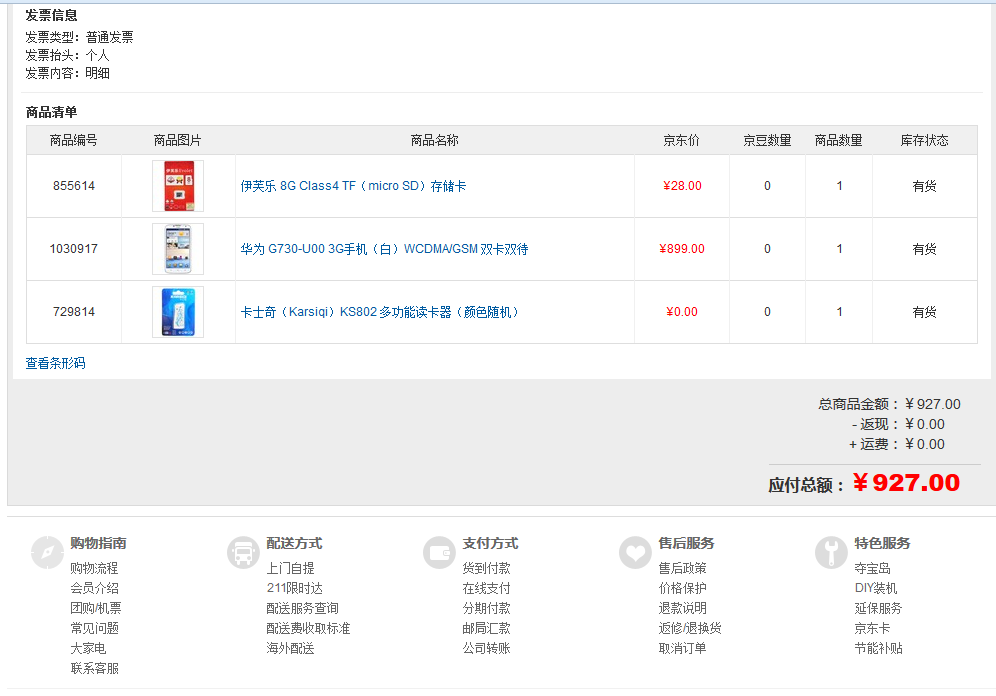The image size is (996, 696).
Task: Open the 华为 G730 phone thumbnail
Action: (178, 249)
